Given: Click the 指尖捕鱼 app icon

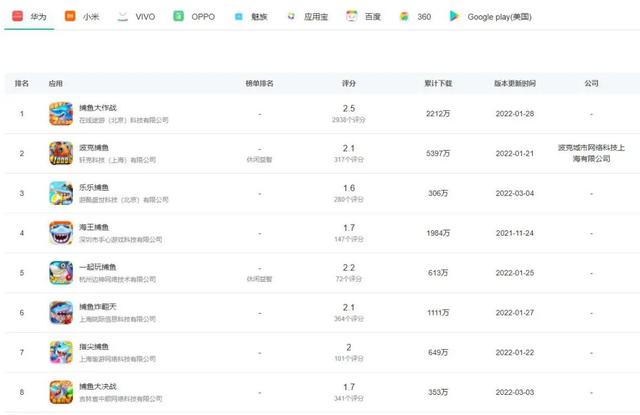Looking at the screenshot, I should pos(61,352).
